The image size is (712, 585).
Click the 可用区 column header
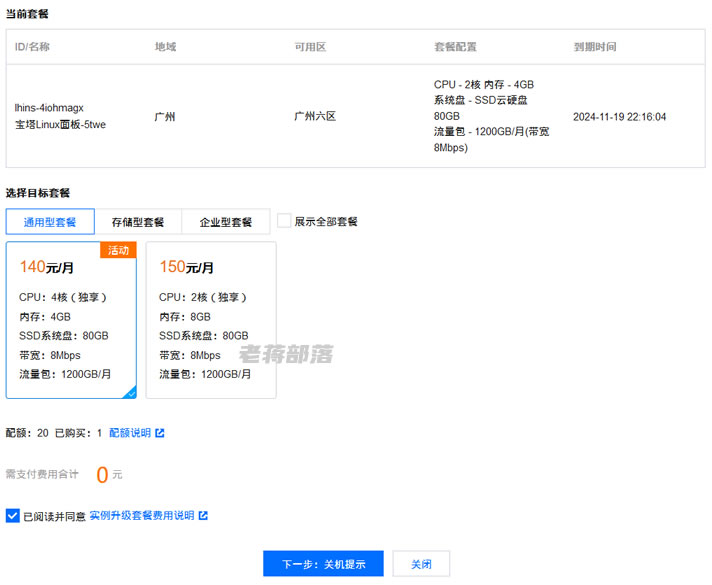pos(310,47)
